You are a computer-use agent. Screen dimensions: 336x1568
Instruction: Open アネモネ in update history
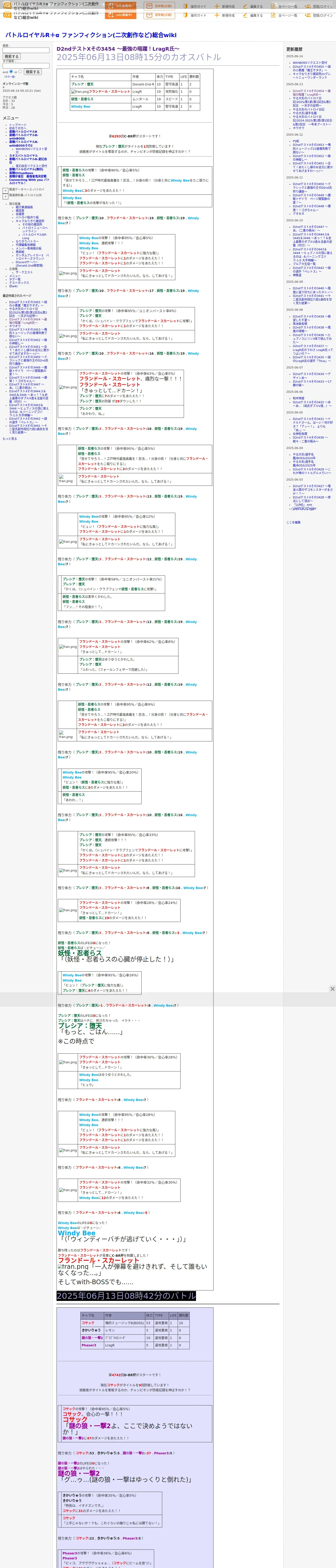click(x=298, y=214)
